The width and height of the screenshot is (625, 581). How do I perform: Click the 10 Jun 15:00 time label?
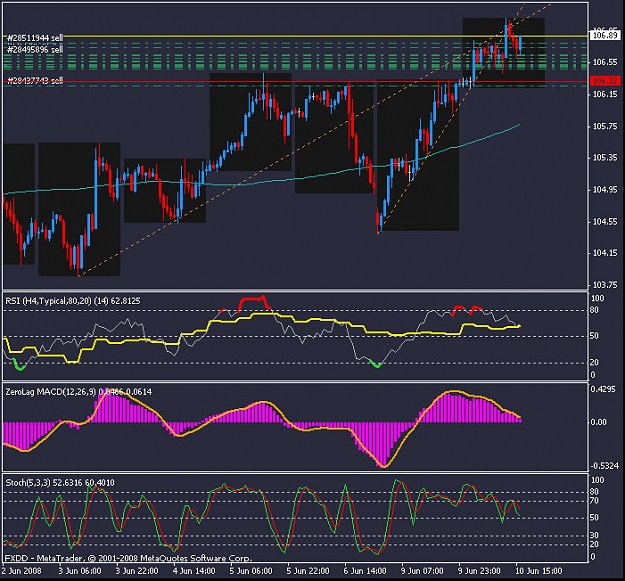click(539, 571)
